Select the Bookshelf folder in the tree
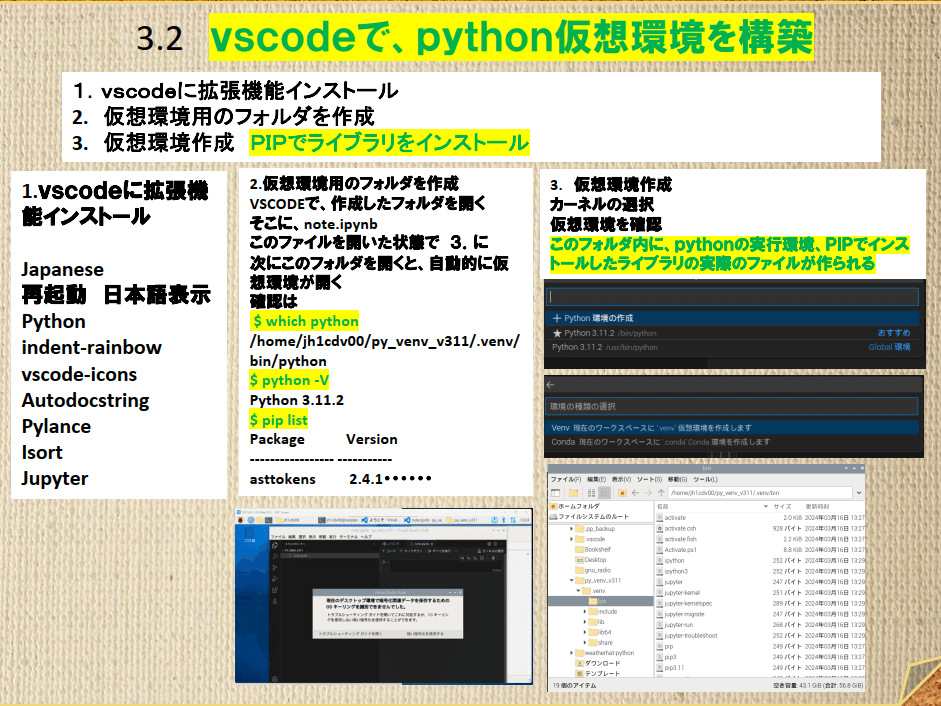 [593, 549]
